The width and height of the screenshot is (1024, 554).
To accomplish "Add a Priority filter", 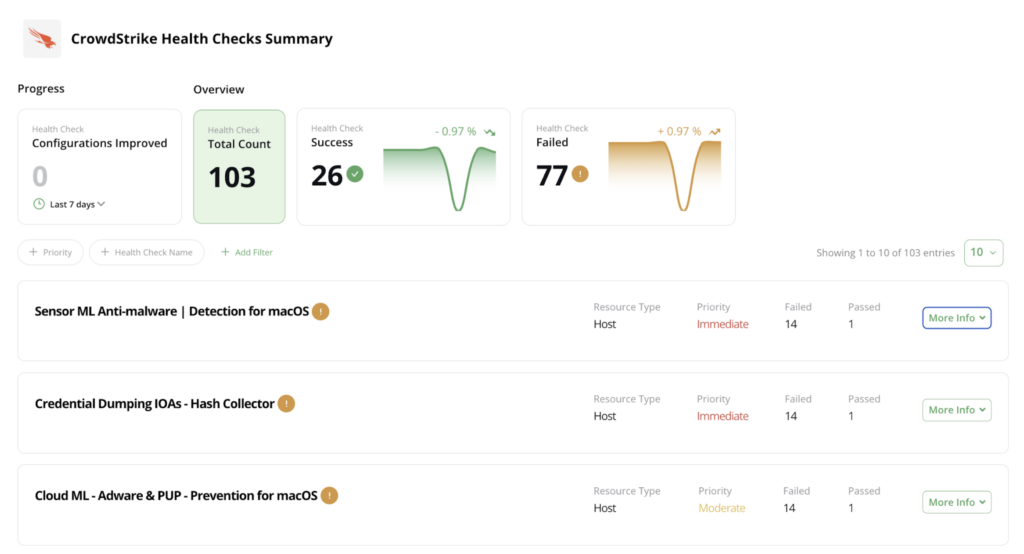I will coord(50,252).
